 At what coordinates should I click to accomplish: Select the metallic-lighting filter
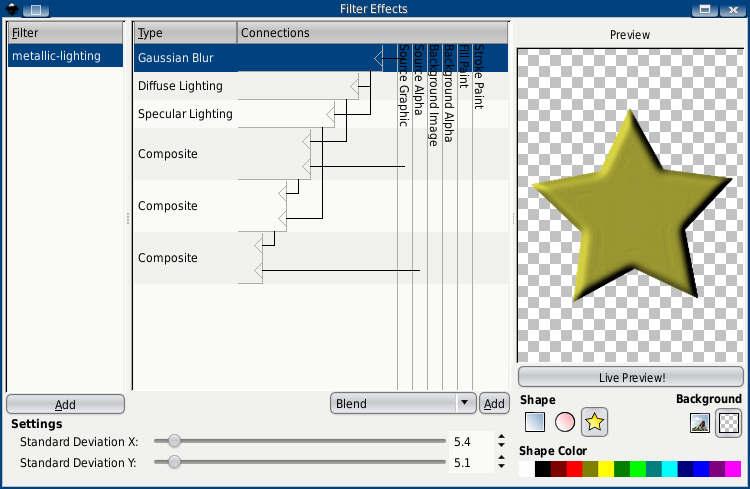pyautogui.click(x=56, y=56)
